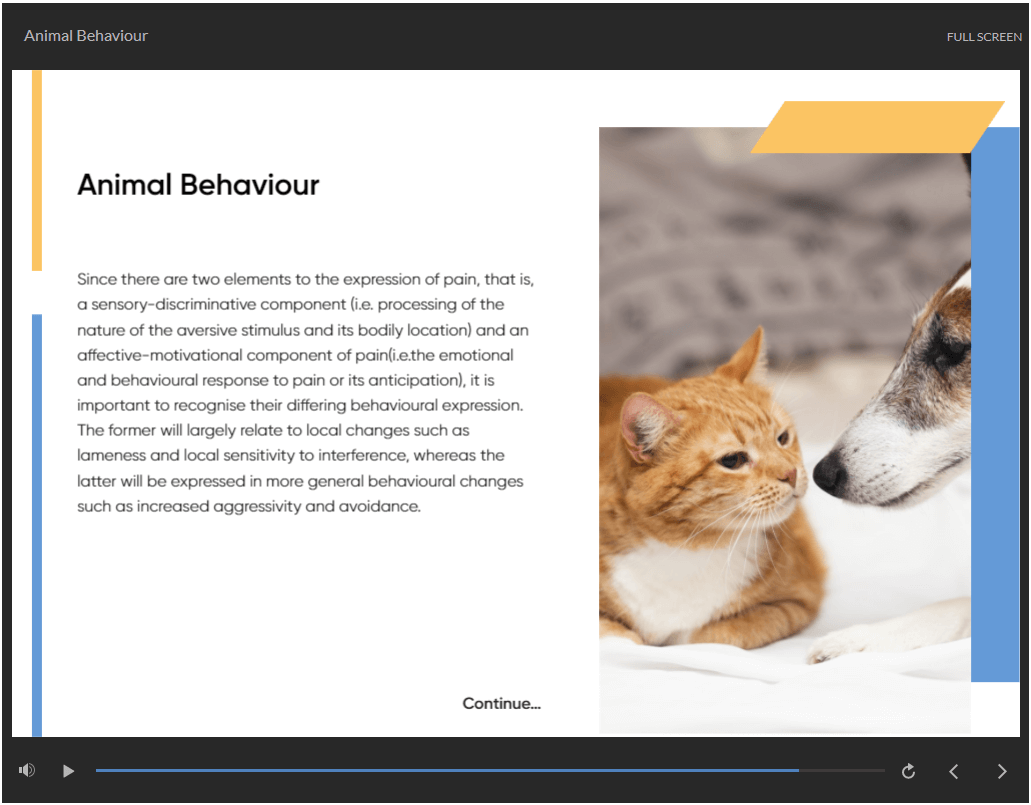Click the replay circular arrow icon
Viewport: 1031px width, 805px height.
tap(908, 771)
